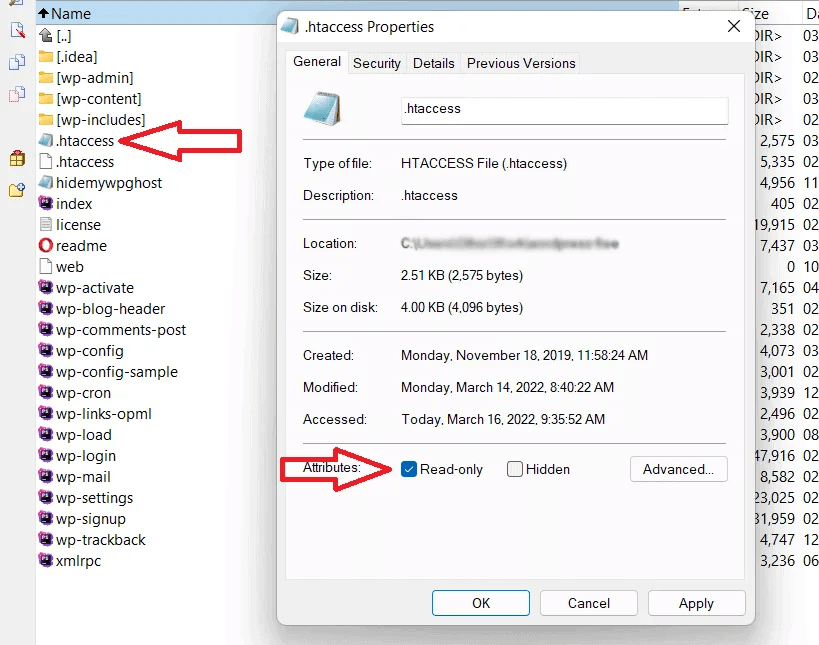Uncheck the Read-only attribute checkbox
This screenshot has height=645, width=819.
pyautogui.click(x=409, y=469)
